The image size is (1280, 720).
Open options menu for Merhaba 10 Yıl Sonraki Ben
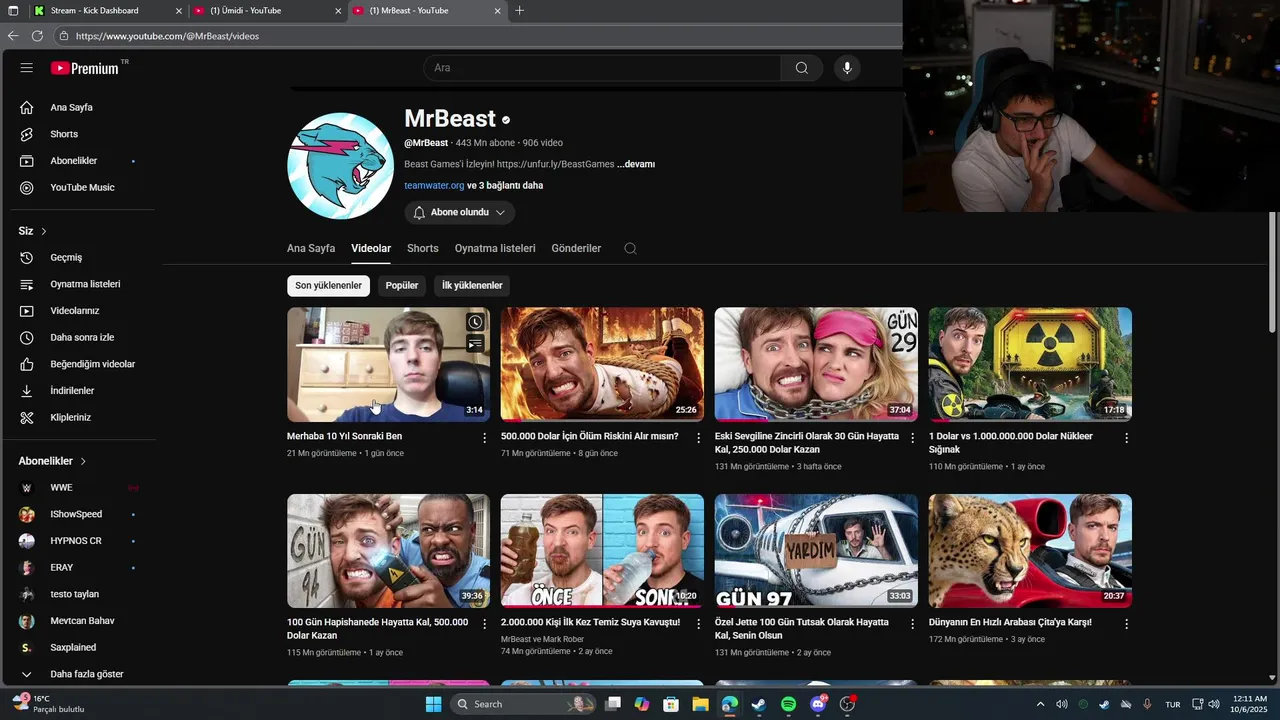[485, 438]
